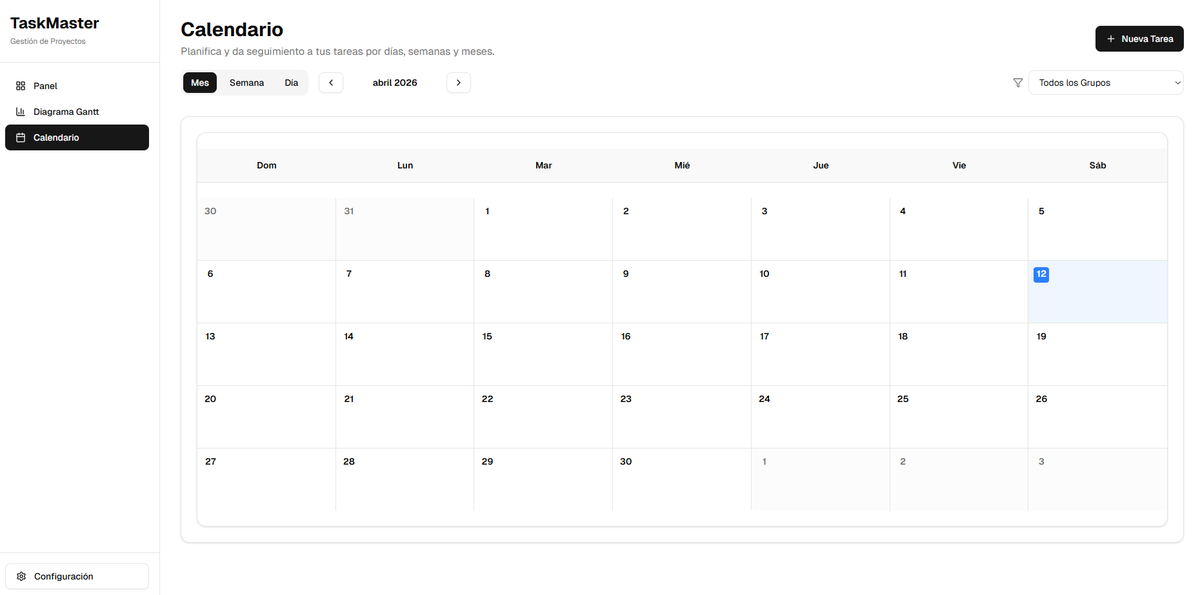Viewport: 1200px width, 595px height.
Task: Select day 30 of the current month
Action: pyautogui.click(x=681, y=479)
